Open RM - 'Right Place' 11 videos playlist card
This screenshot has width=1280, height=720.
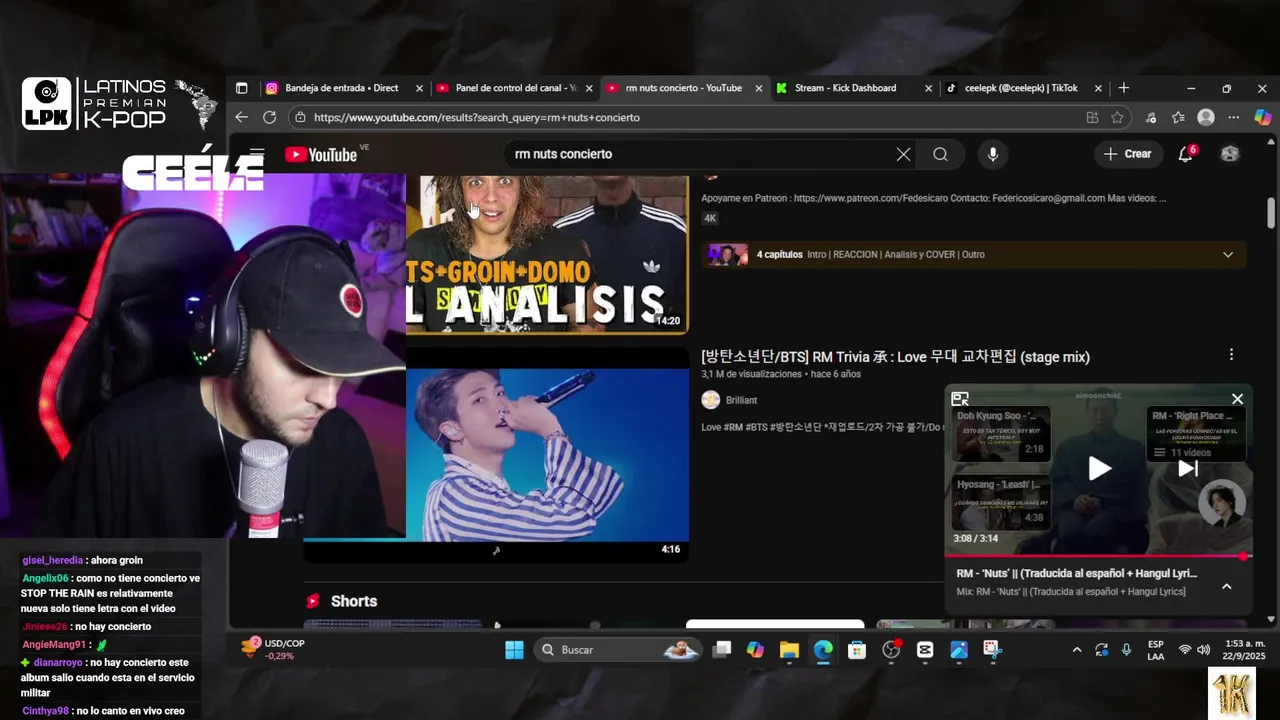tap(1195, 433)
